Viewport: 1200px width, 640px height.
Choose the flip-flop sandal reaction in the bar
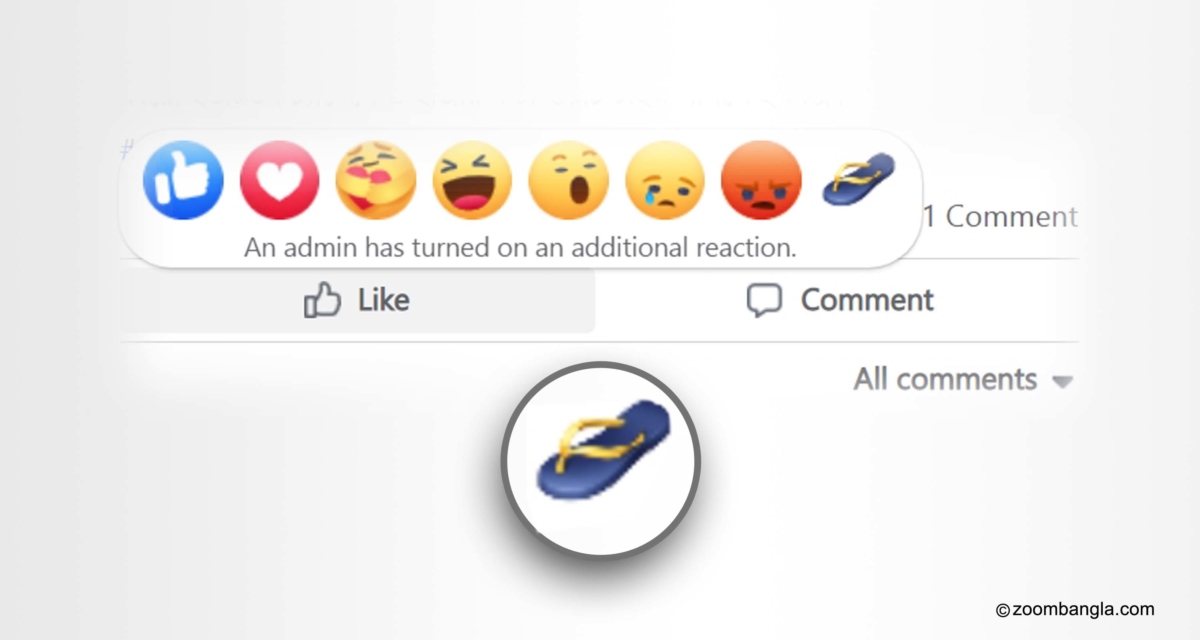click(858, 180)
